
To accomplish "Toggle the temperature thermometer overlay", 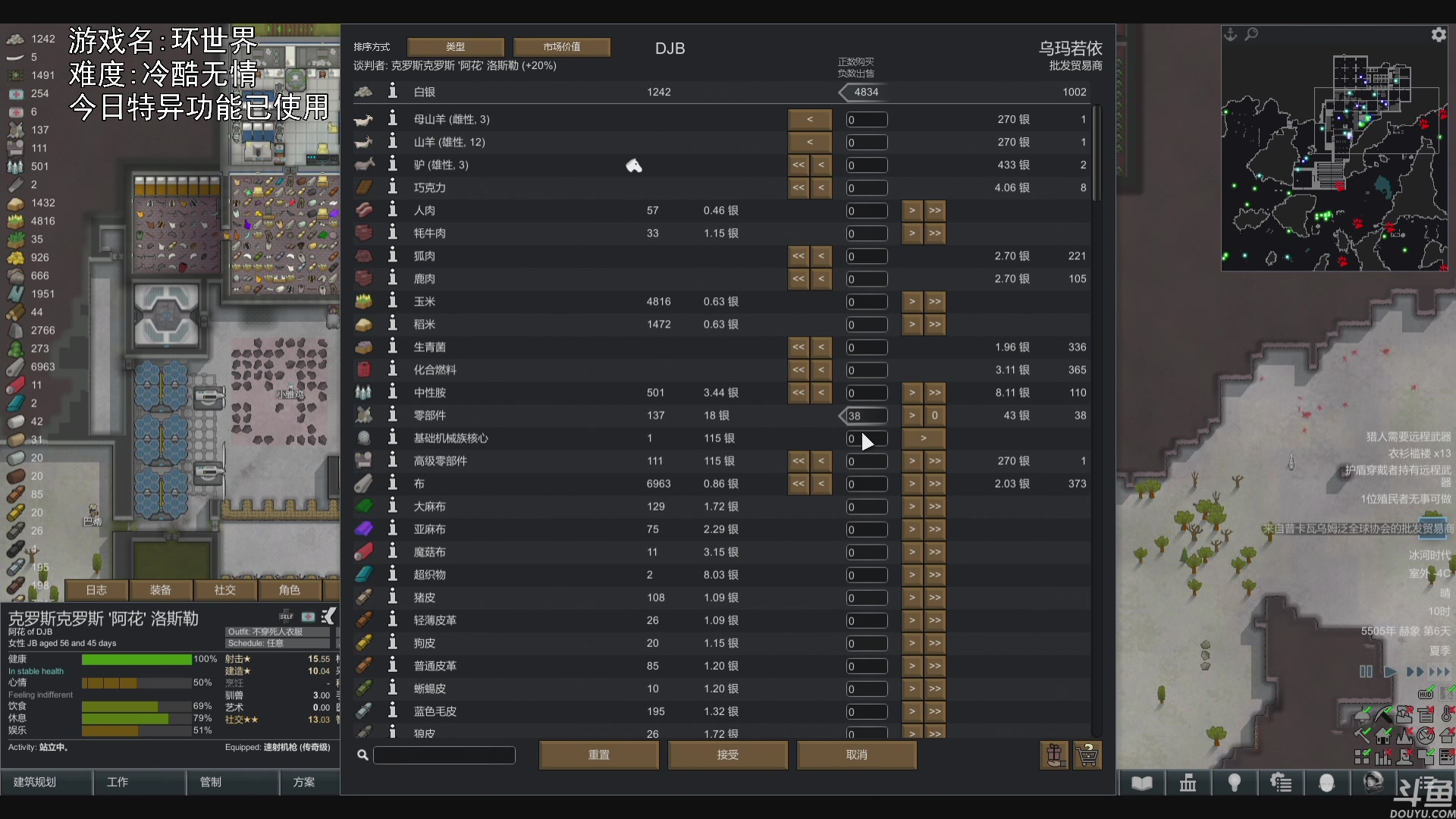I will pos(1446,714).
